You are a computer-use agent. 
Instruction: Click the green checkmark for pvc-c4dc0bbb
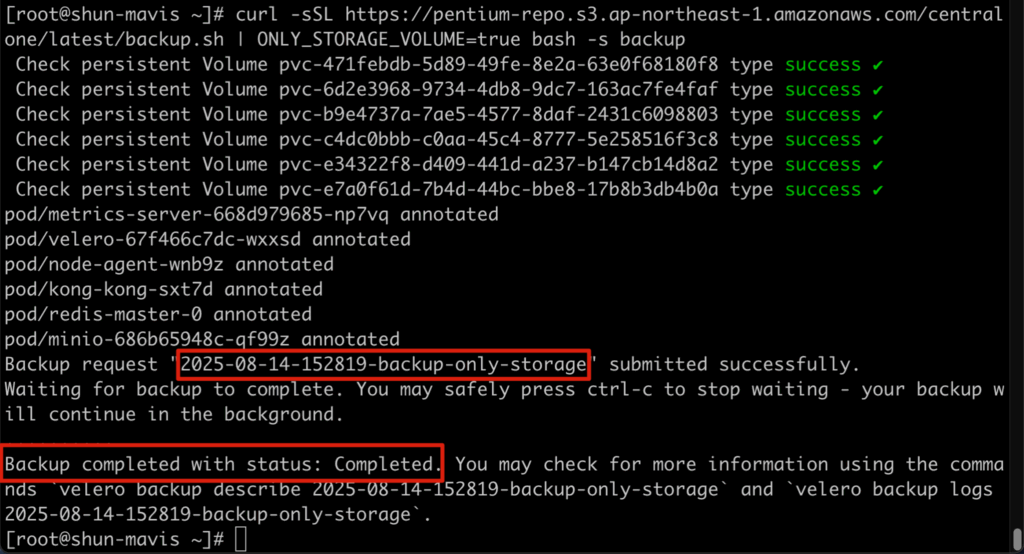point(877,140)
